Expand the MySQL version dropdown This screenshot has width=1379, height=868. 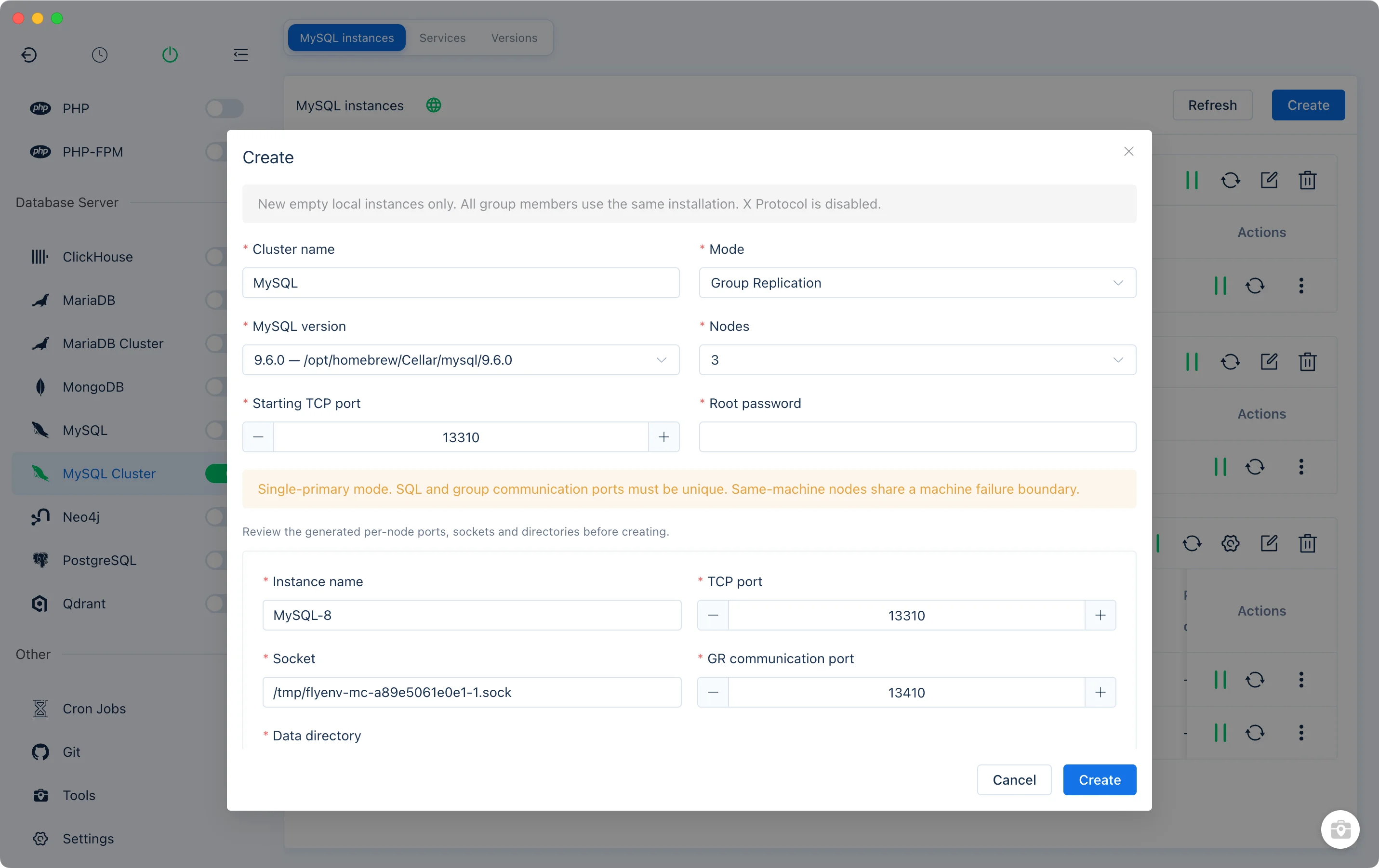click(x=461, y=360)
